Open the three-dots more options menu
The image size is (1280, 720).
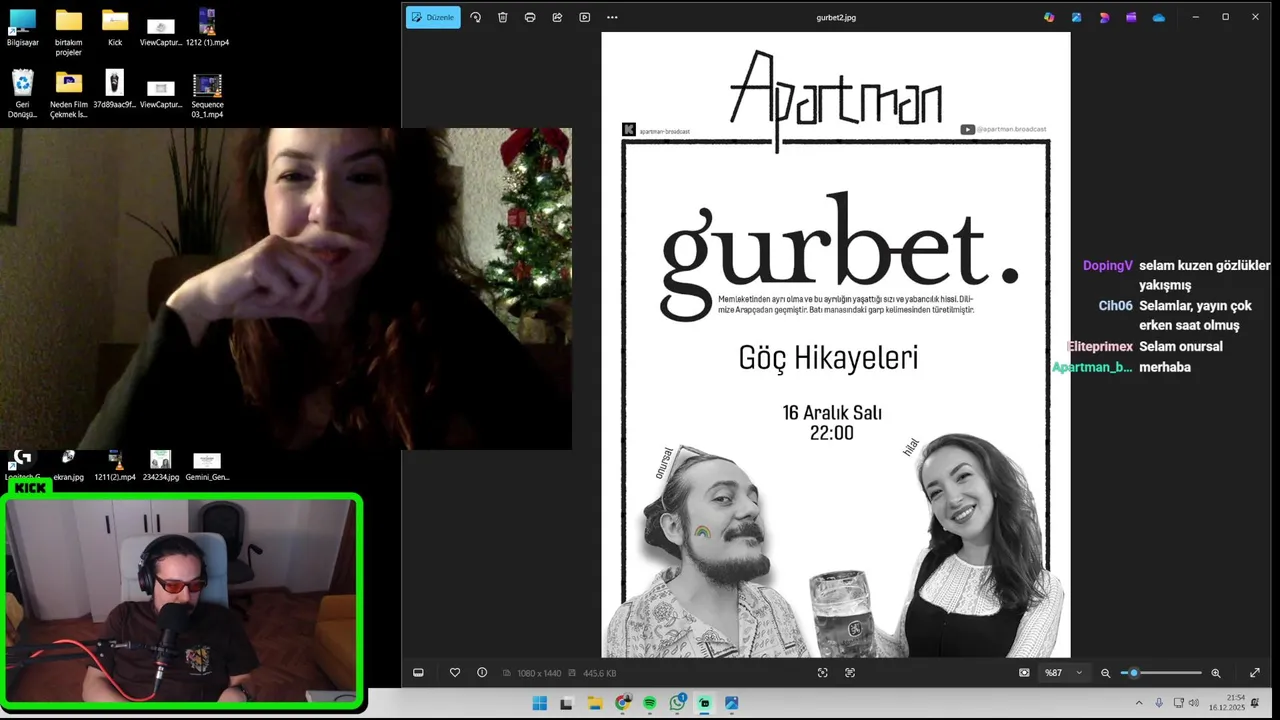pos(612,17)
